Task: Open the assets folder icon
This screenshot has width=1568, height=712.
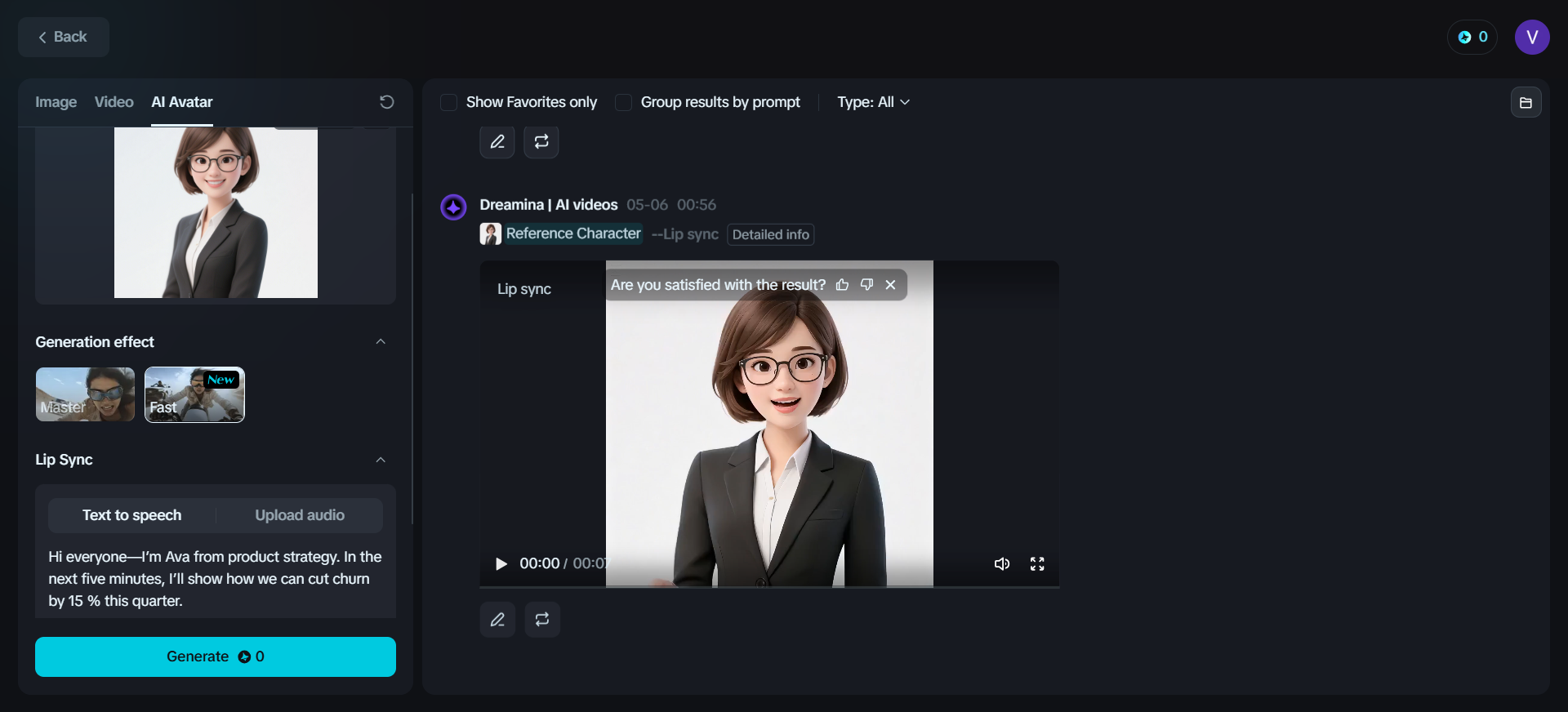Action: [1526, 103]
